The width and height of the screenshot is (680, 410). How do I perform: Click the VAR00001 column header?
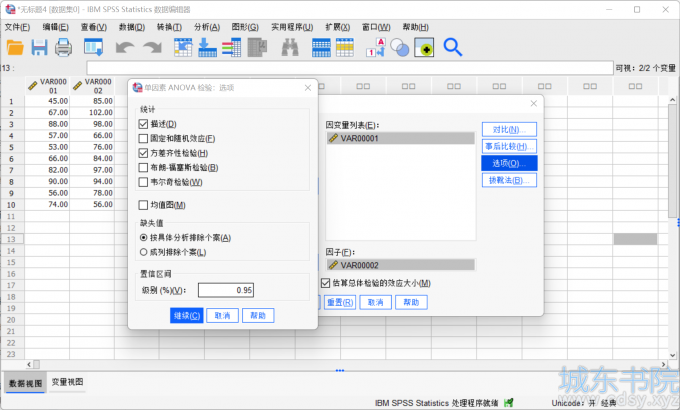click(x=47, y=86)
